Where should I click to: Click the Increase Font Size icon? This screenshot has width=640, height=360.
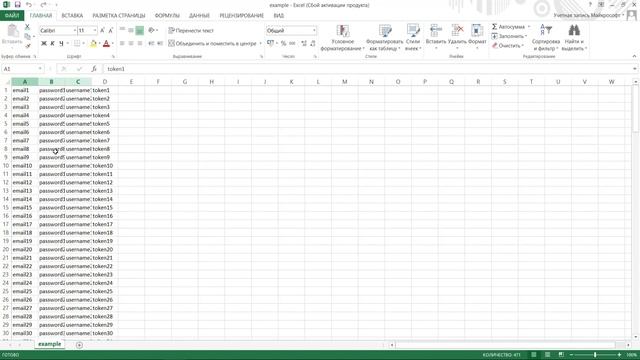pyautogui.click(x=102, y=31)
